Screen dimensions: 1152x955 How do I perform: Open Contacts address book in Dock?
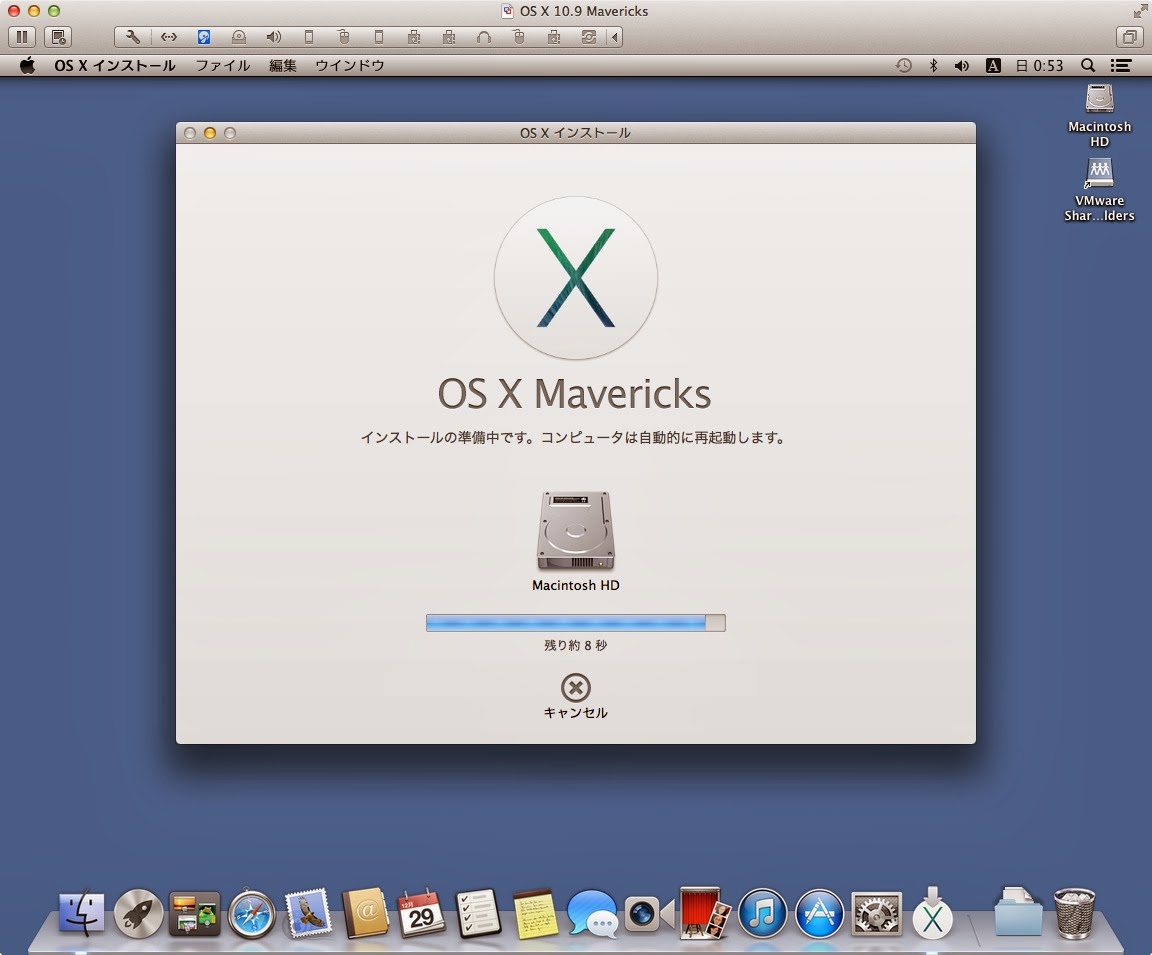tap(365, 913)
